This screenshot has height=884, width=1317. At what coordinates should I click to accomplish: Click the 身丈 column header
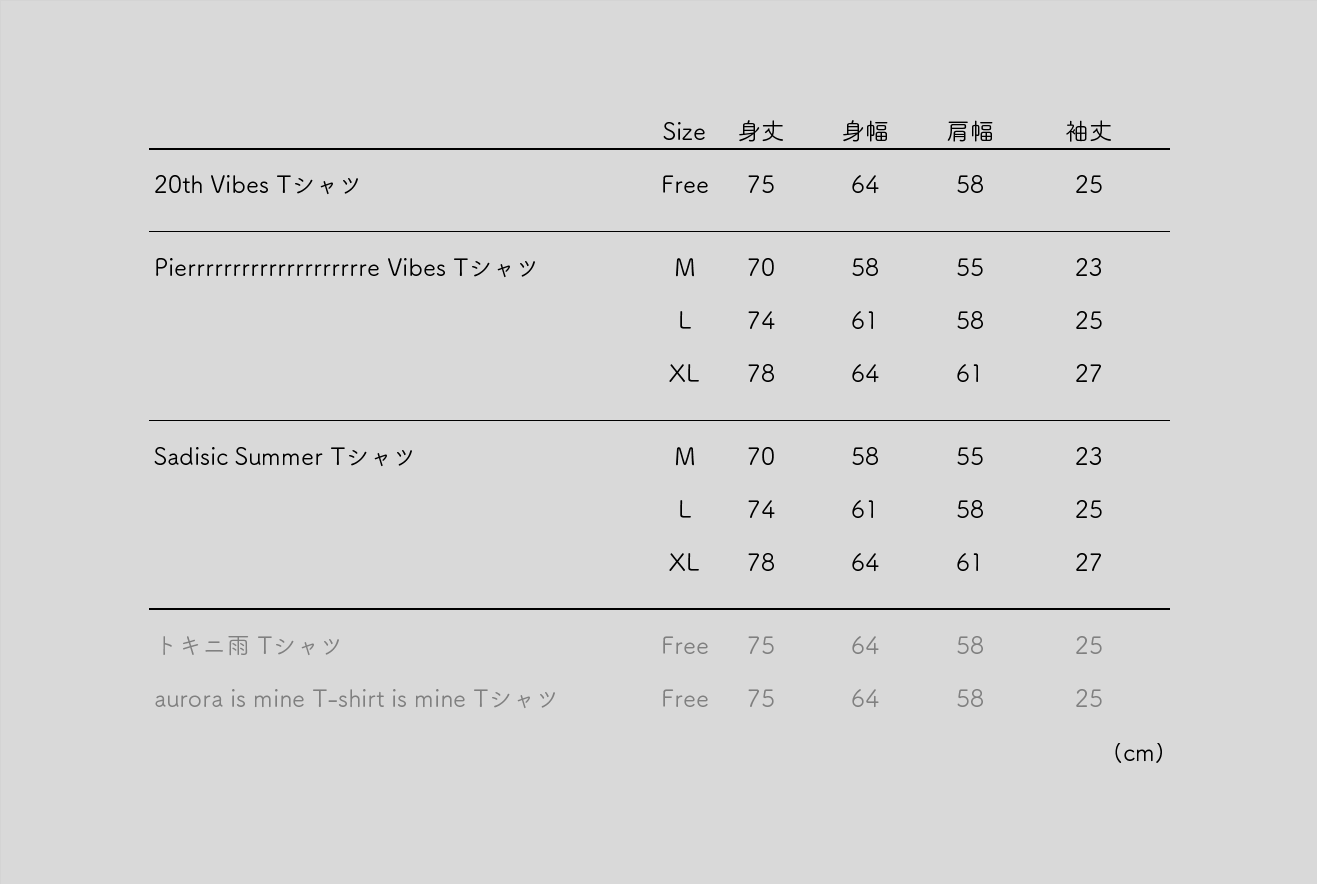coord(761,132)
